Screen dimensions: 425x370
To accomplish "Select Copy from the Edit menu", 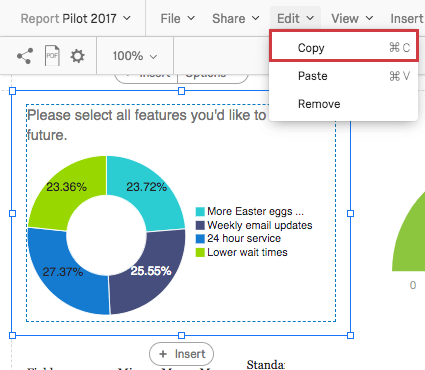I will click(344, 48).
